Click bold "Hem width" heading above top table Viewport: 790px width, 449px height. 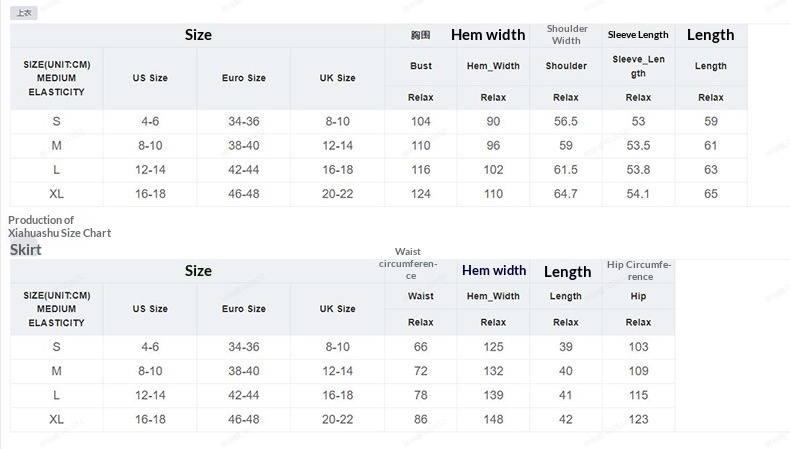click(x=488, y=34)
